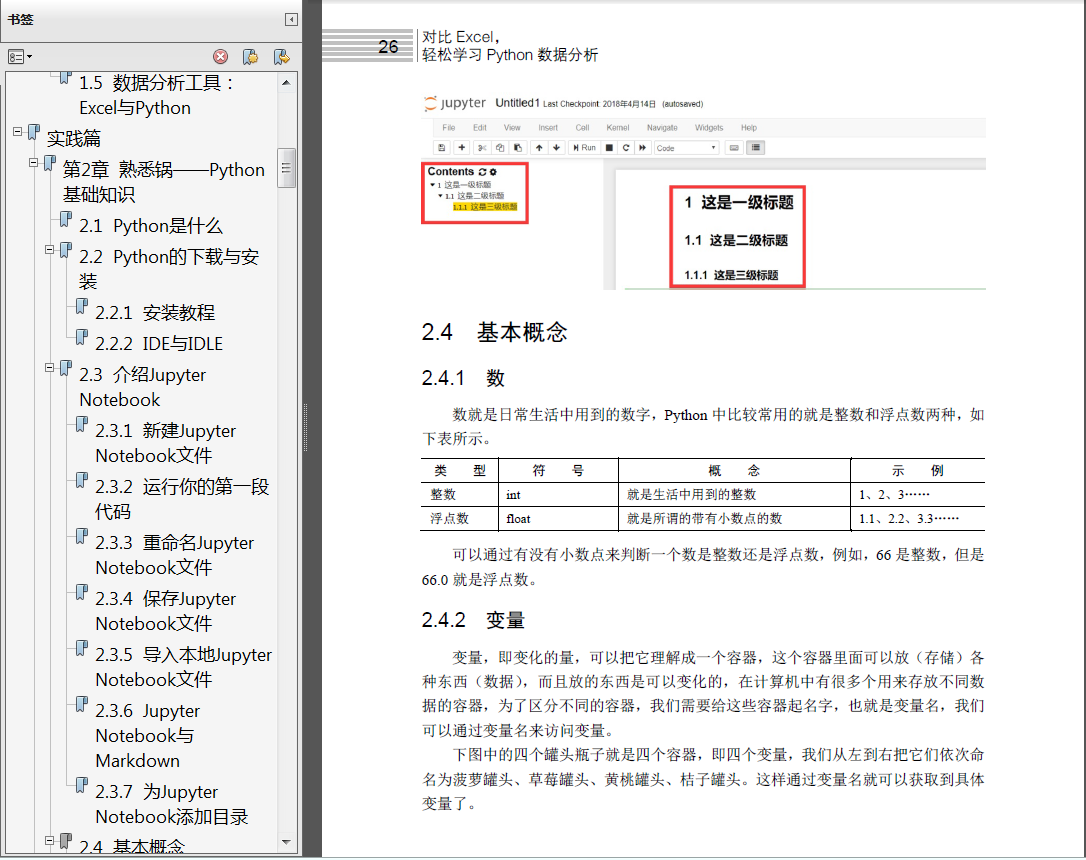The height and width of the screenshot is (860, 1086).
Task: Delete the selected bookmark with red X
Action: (220, 57)
